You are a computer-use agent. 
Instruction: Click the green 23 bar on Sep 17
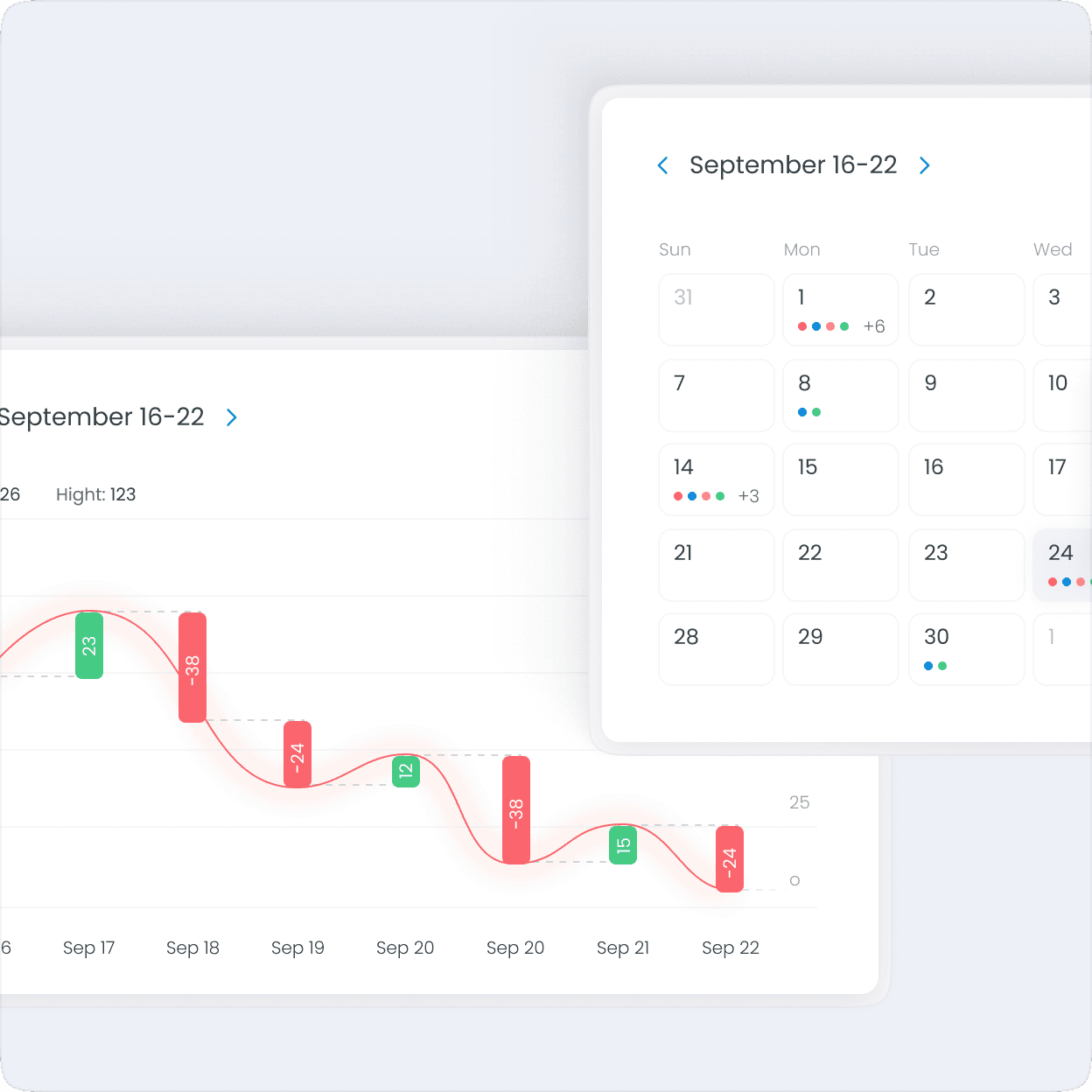89,646
